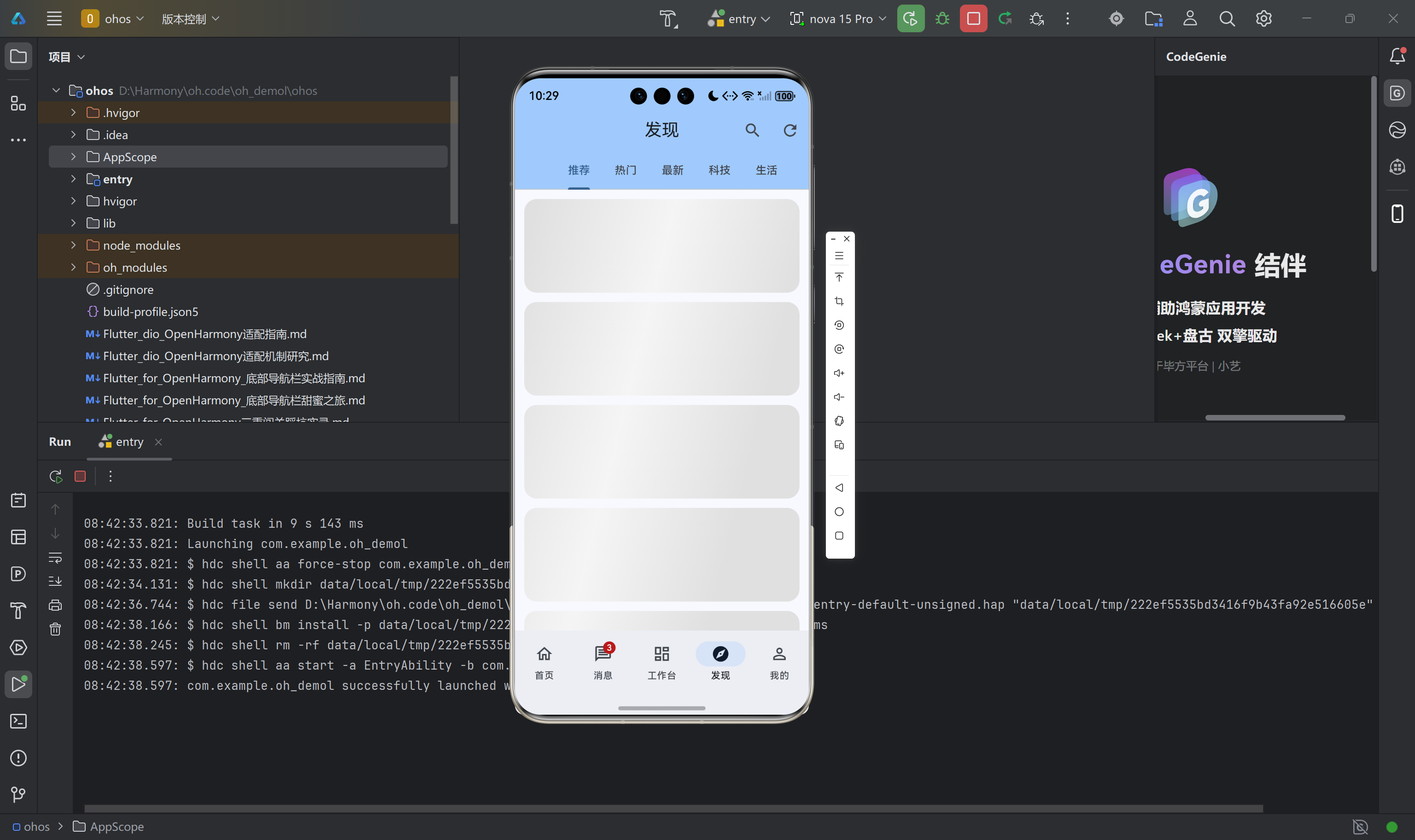This screenshot has height=840, width=1415.
Task: Toggle the Project tool window folder icon
Action: [18, 57]
